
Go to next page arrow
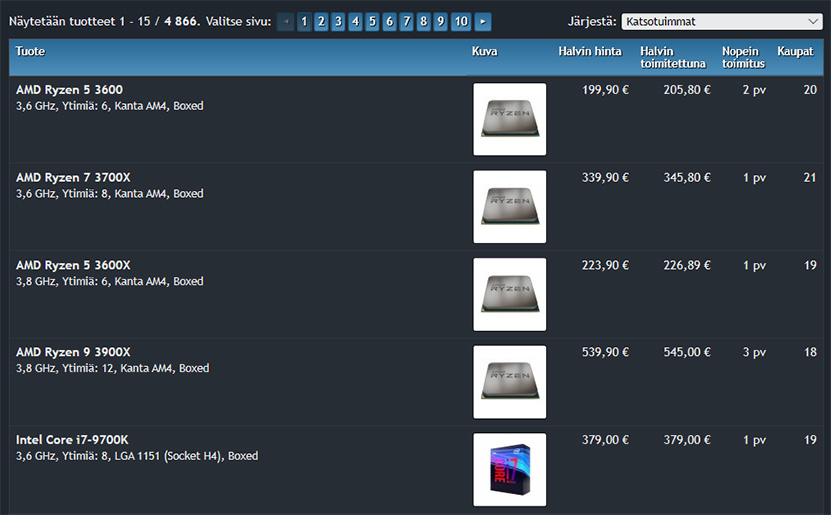[483, 21]
